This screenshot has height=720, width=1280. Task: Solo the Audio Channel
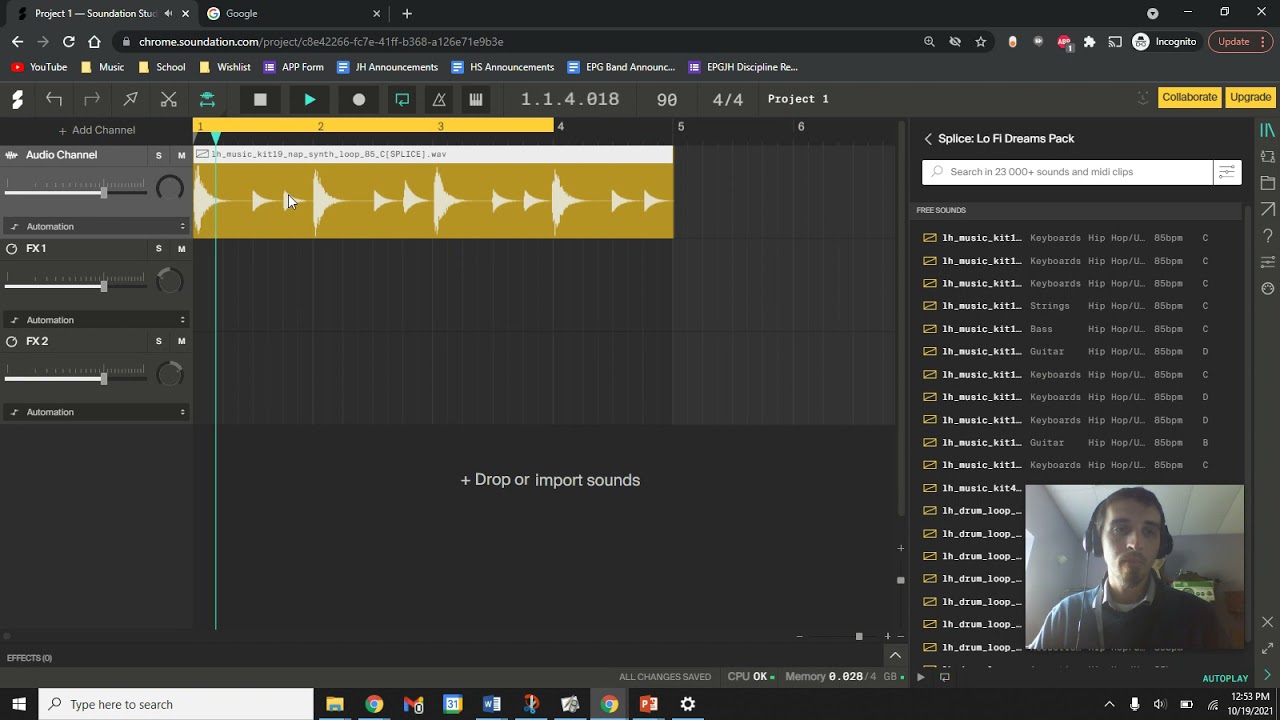point(158,155)
